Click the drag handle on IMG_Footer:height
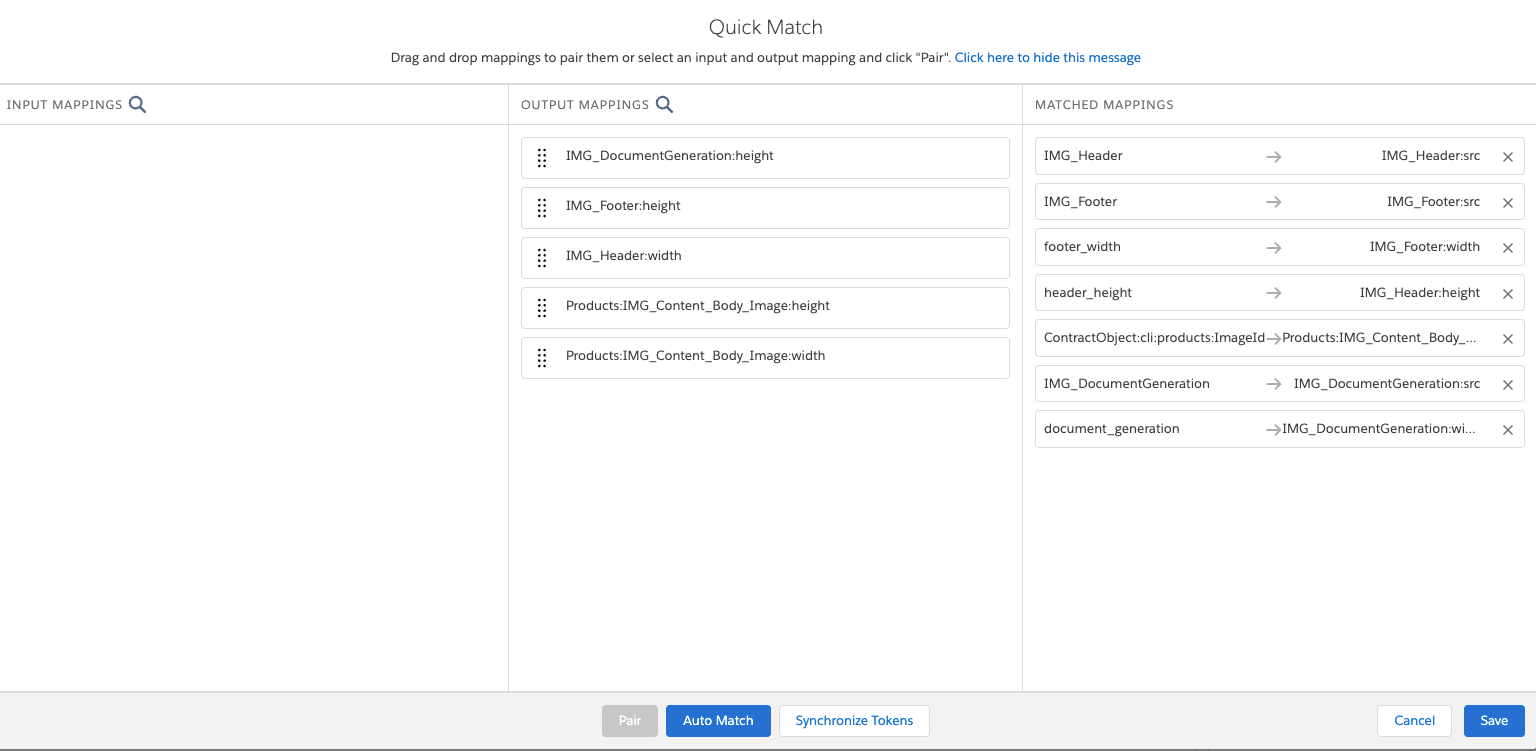 pyautogui.click(x=541, y=207)
